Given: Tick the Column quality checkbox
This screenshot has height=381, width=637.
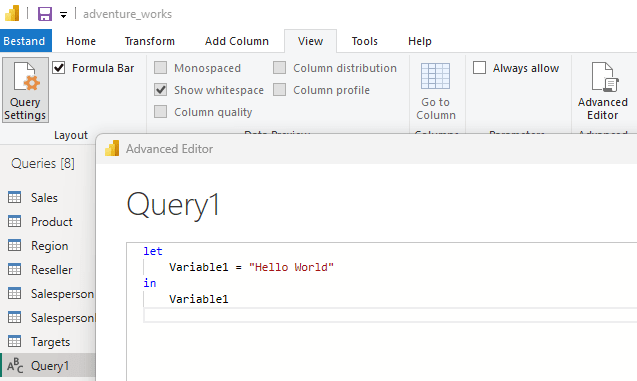Looking at the screenshot, I should tap(160, 112).
